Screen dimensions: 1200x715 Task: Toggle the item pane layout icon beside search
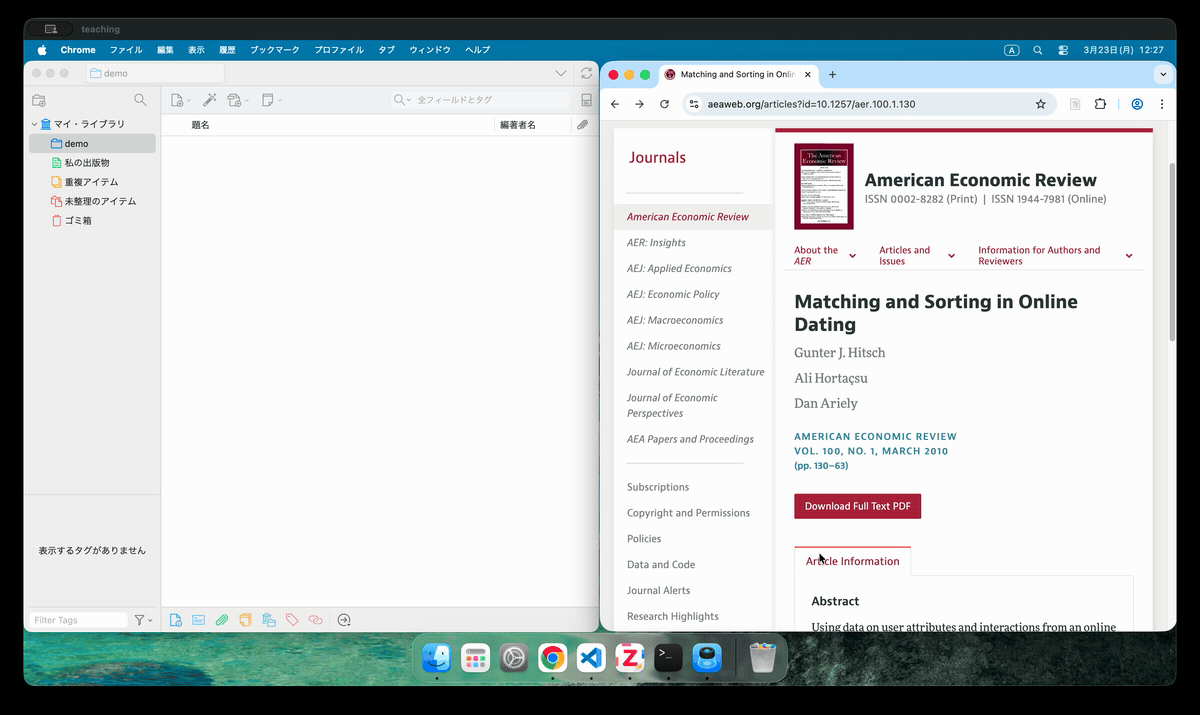(586, 100)
